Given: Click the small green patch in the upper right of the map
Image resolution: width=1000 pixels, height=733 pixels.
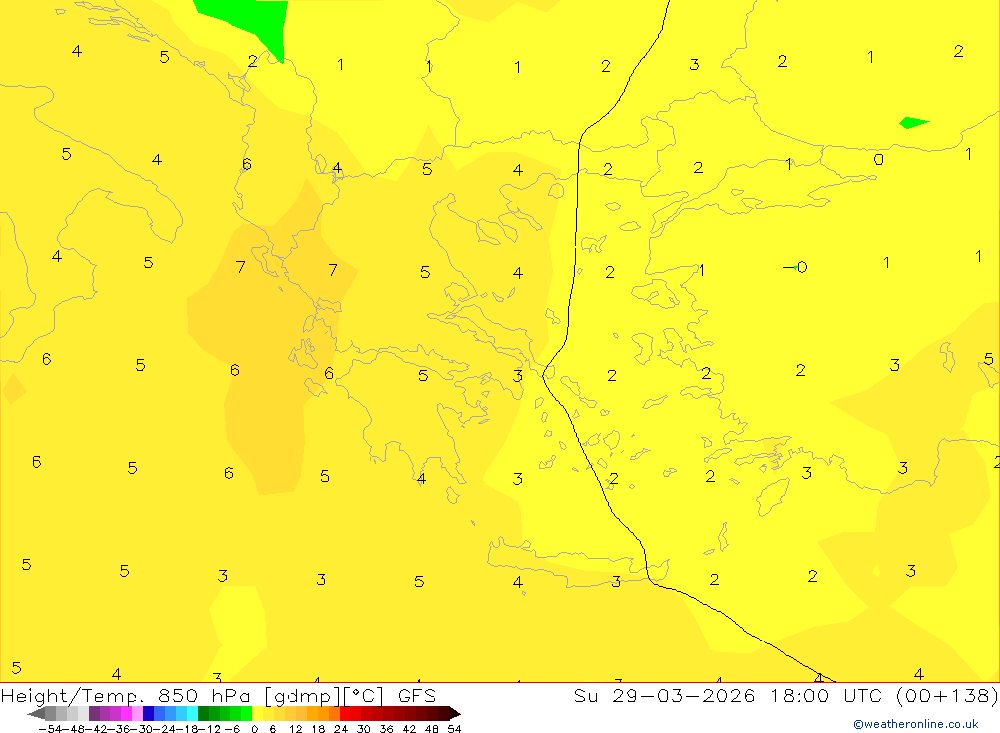Looking at the screenshot, I should click(913, 122).
